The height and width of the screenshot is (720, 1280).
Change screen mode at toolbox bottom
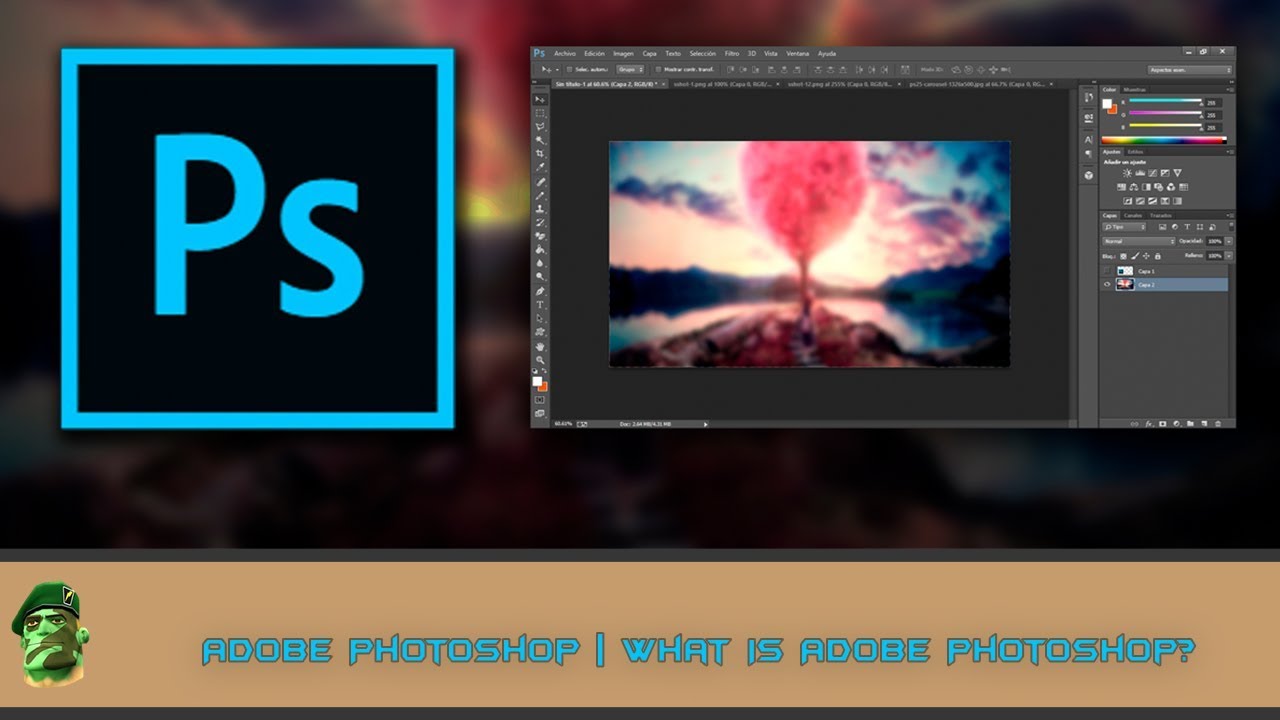(x=540, y=412)
